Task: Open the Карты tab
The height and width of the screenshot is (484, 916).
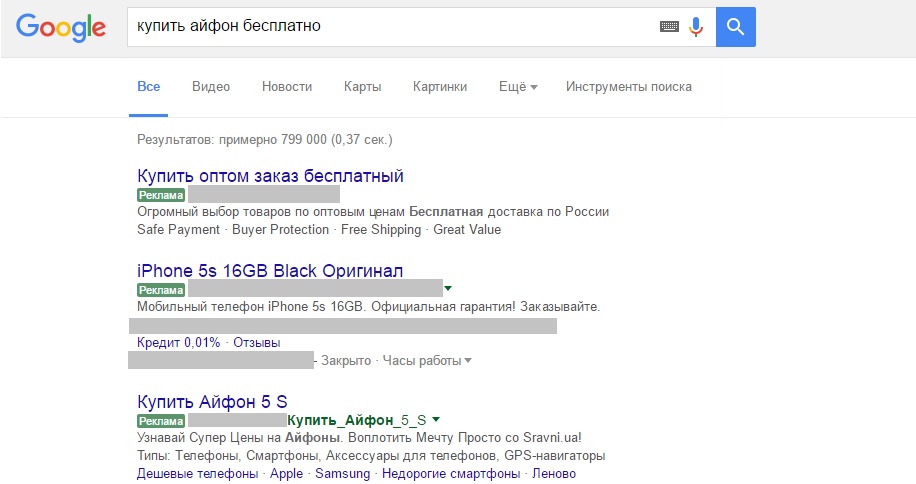Action: coord(362,86)
